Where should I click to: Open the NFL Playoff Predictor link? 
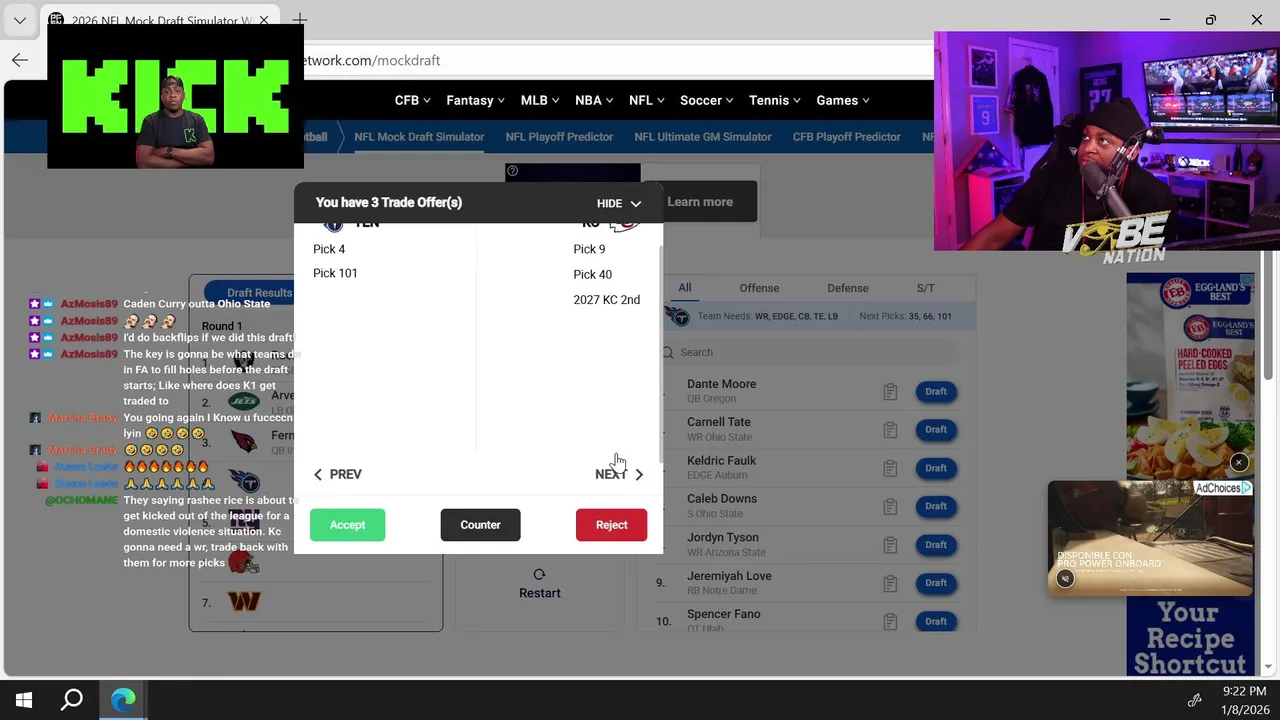pyautogui.click(x=559, y=137)
